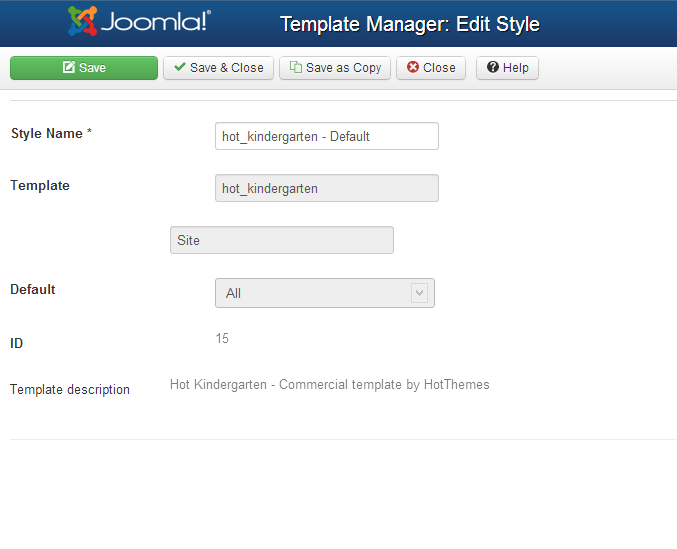Click the checkmark icon on Save & Close
The height and width of the screenshot is (549, 677).
[x=180, y=67]
